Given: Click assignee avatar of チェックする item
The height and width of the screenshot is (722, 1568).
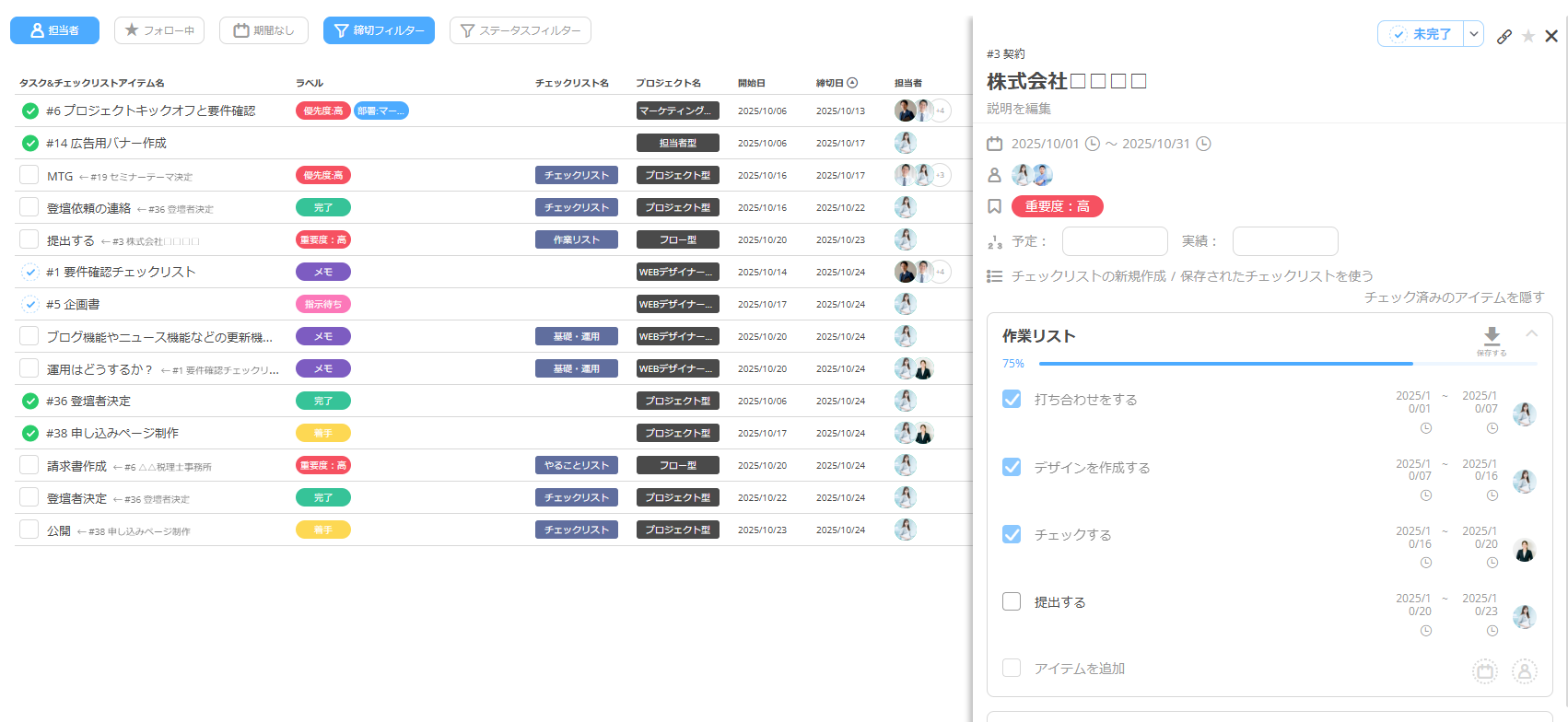Looking at the screenshot, I should [x=1525, y=550].
